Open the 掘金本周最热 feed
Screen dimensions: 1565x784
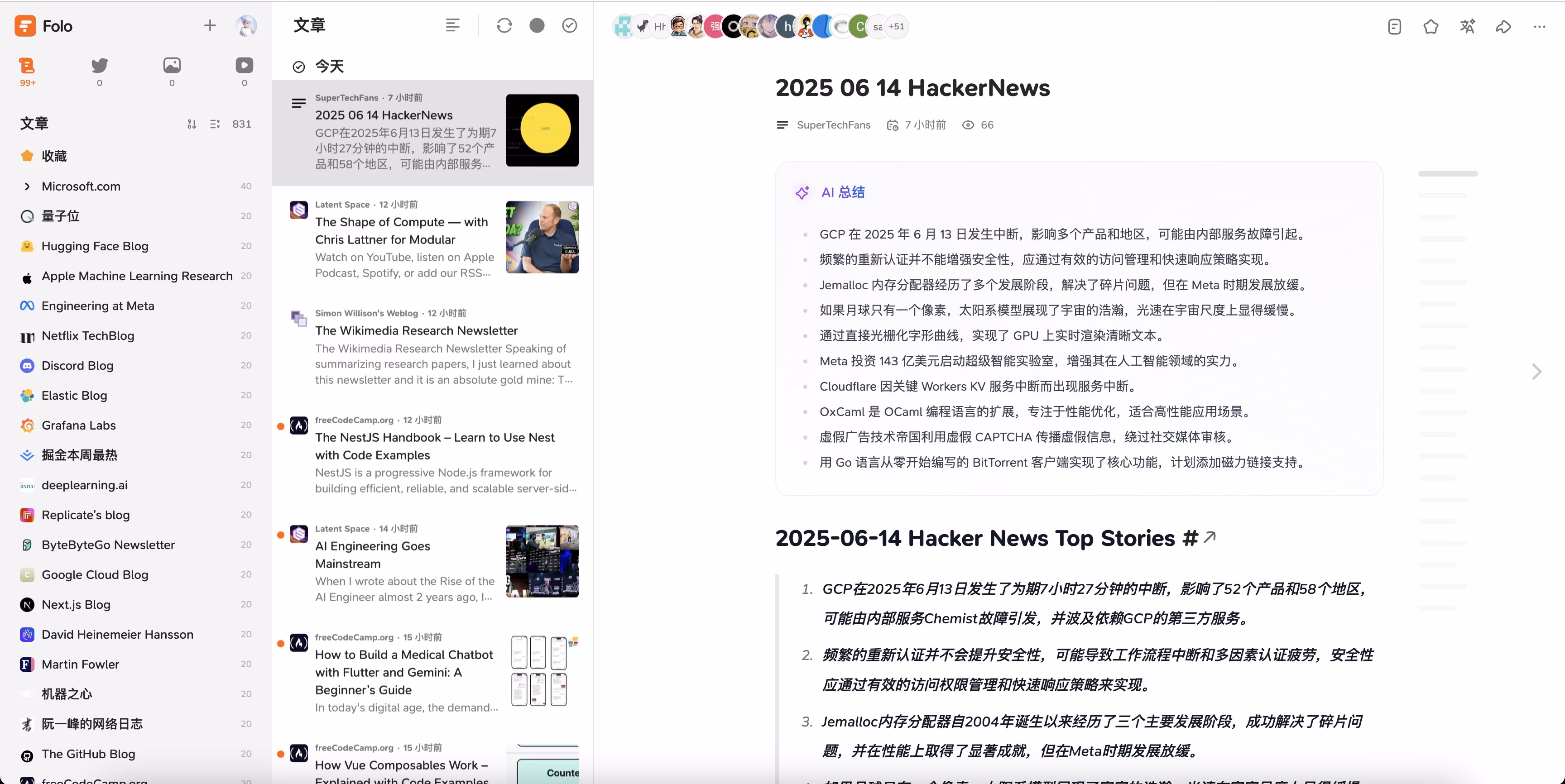tap(135, 455)
